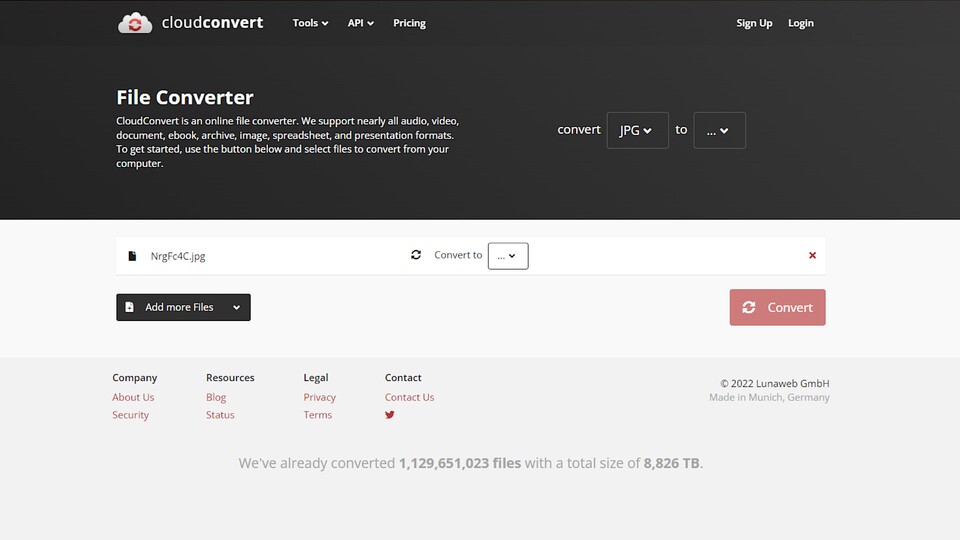Click the Twitter bird icon in footer

(390, 415)
